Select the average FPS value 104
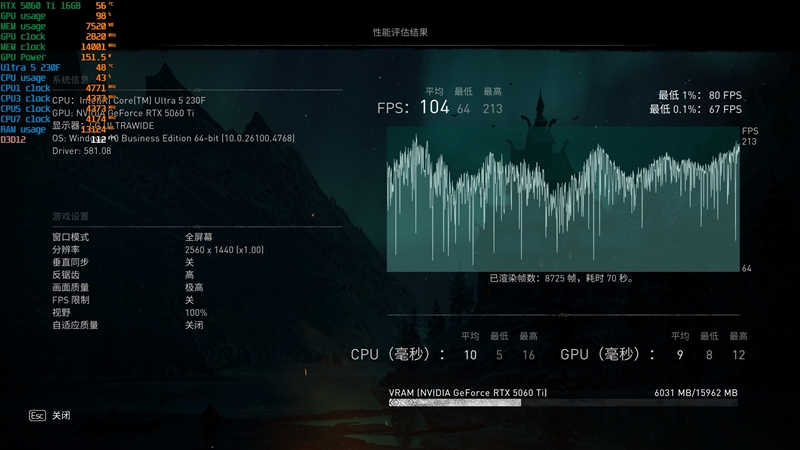 click(434, 107)
